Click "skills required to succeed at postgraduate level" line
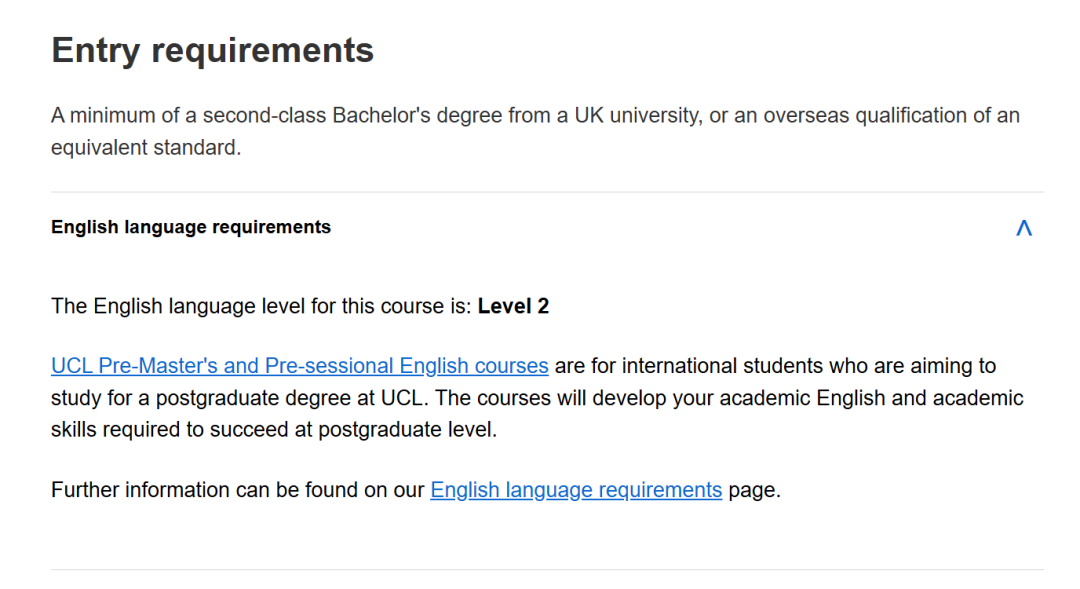 (x=273, y=430)
